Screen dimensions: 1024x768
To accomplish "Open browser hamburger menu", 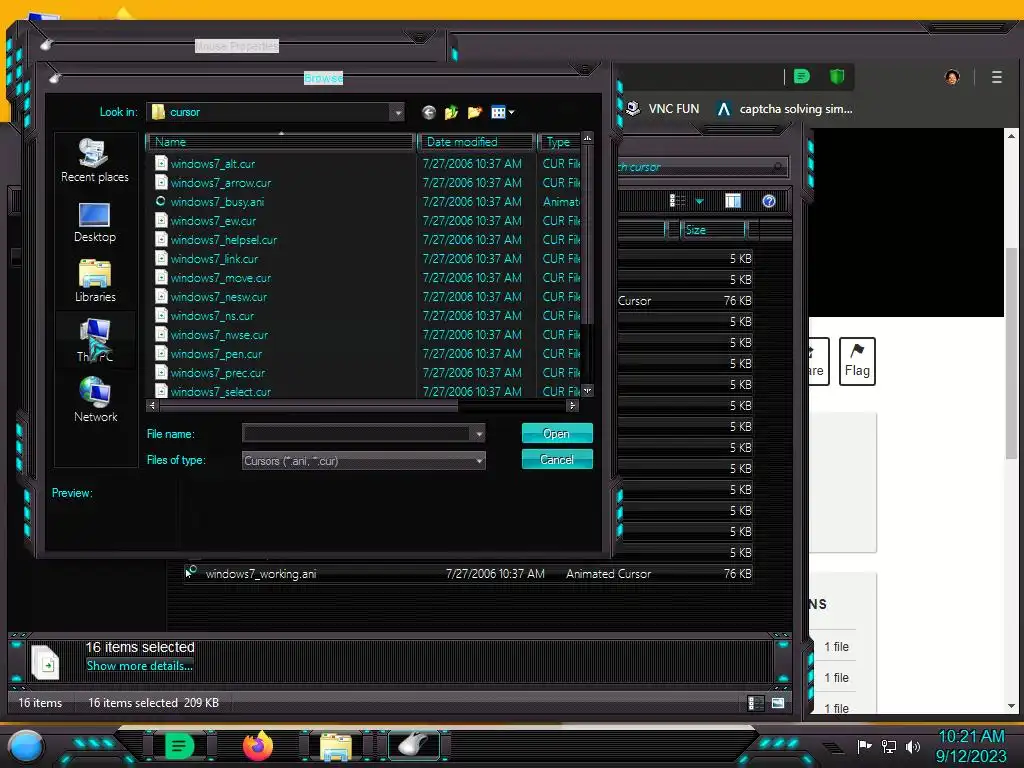I will [x=997, y=77].
